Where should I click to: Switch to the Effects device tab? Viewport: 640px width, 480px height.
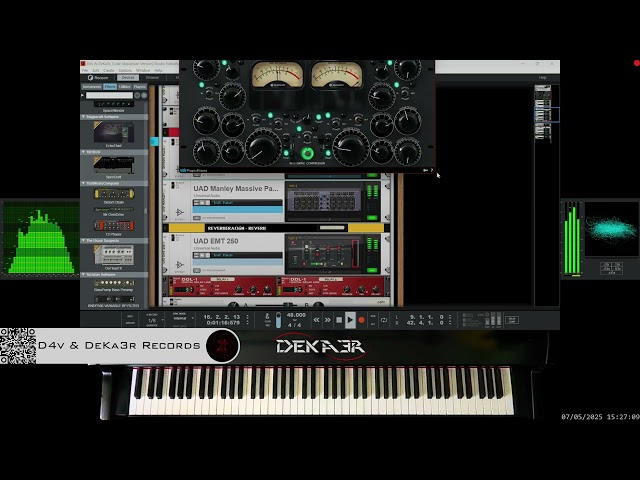click(x=110, y=87)
